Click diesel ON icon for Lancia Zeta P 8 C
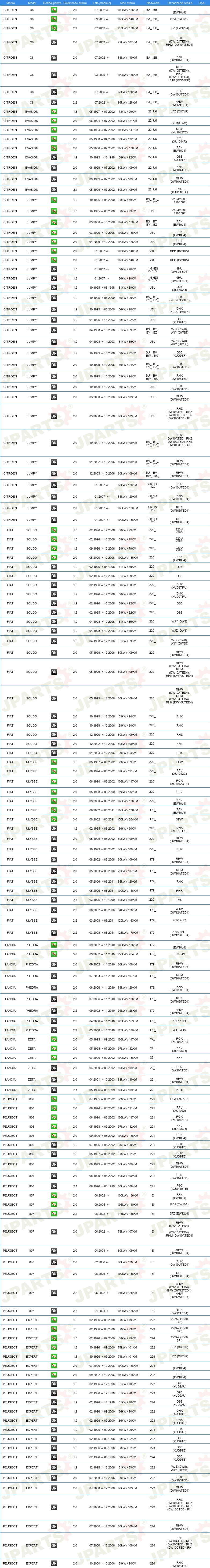Screen dimensions: 210x1568 coord(54,1090)
